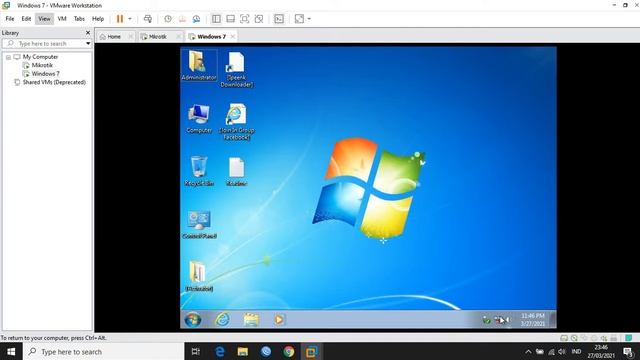Open Windows Media Player in guest taskbar

(x=279, y=320)
